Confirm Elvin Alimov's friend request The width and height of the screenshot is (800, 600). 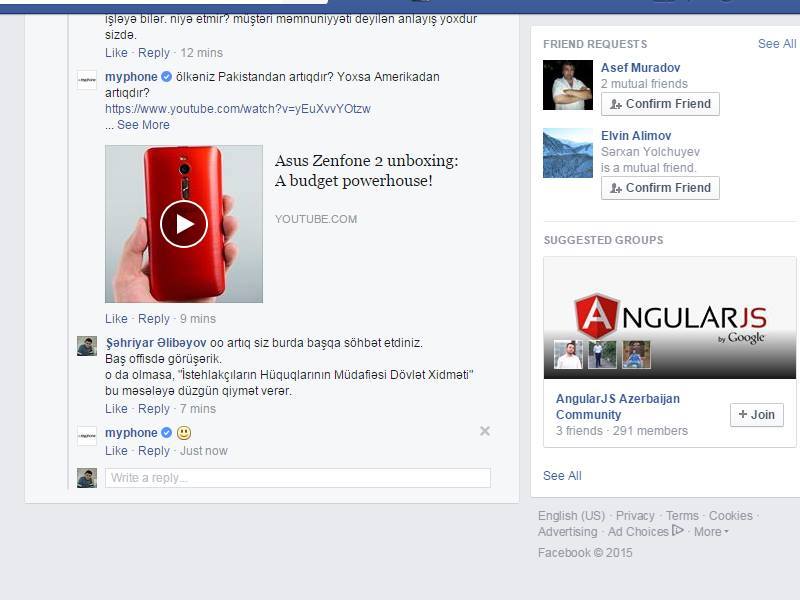pyautogui.click(x=660, y=188)
